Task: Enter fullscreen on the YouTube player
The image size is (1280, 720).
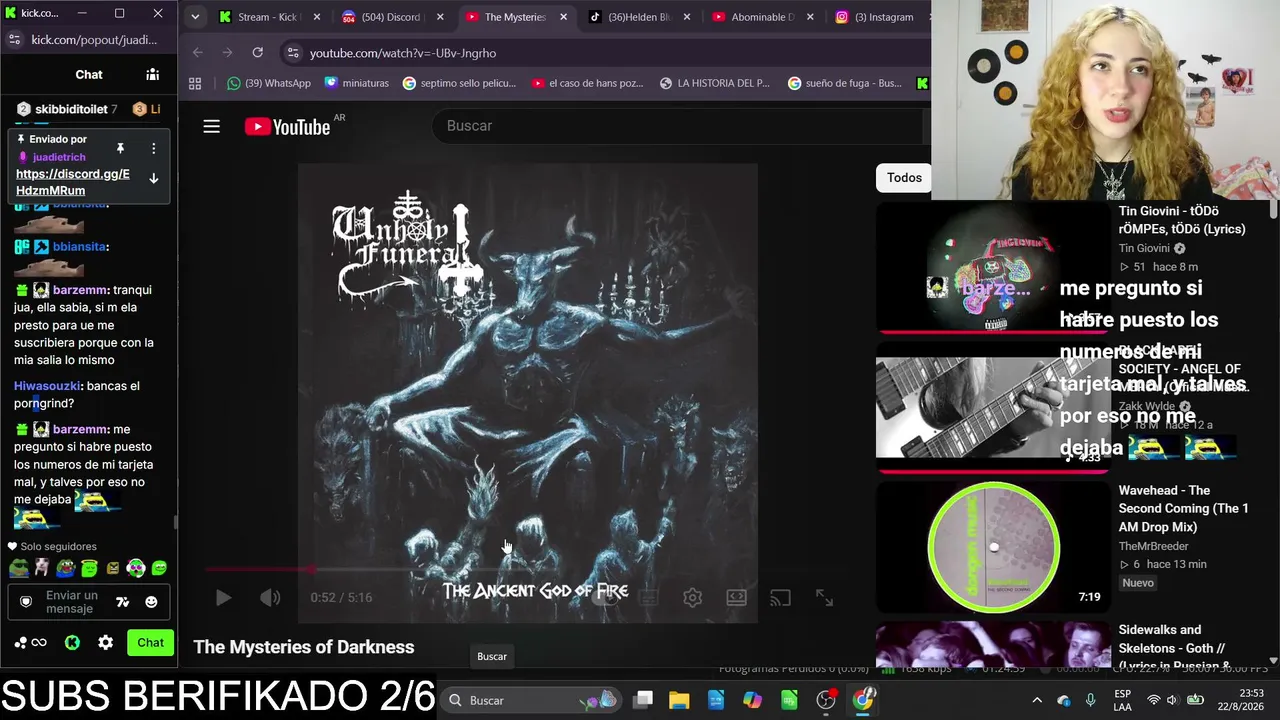Action: 824,597
